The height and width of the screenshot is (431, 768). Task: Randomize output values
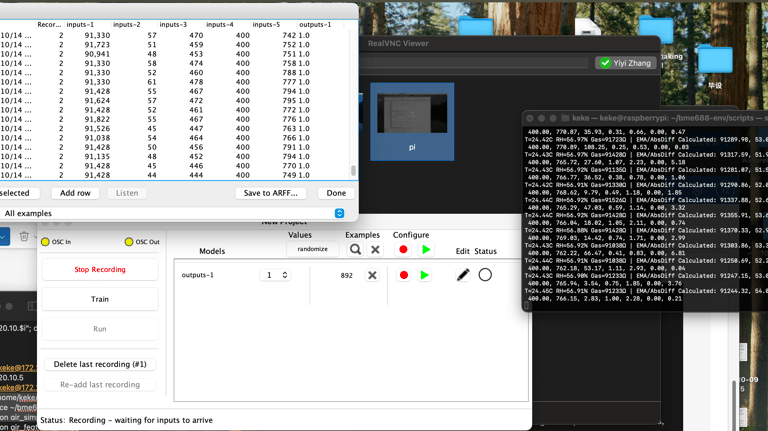click(312, 249)
